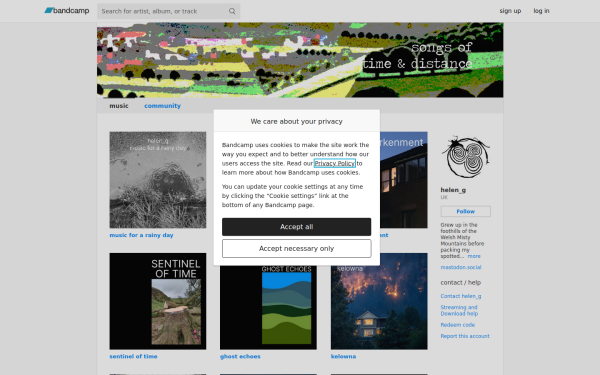600x375 pixels.
Task: Open the Sentinel of Time album cover
Action: click(x=158, y=301)
